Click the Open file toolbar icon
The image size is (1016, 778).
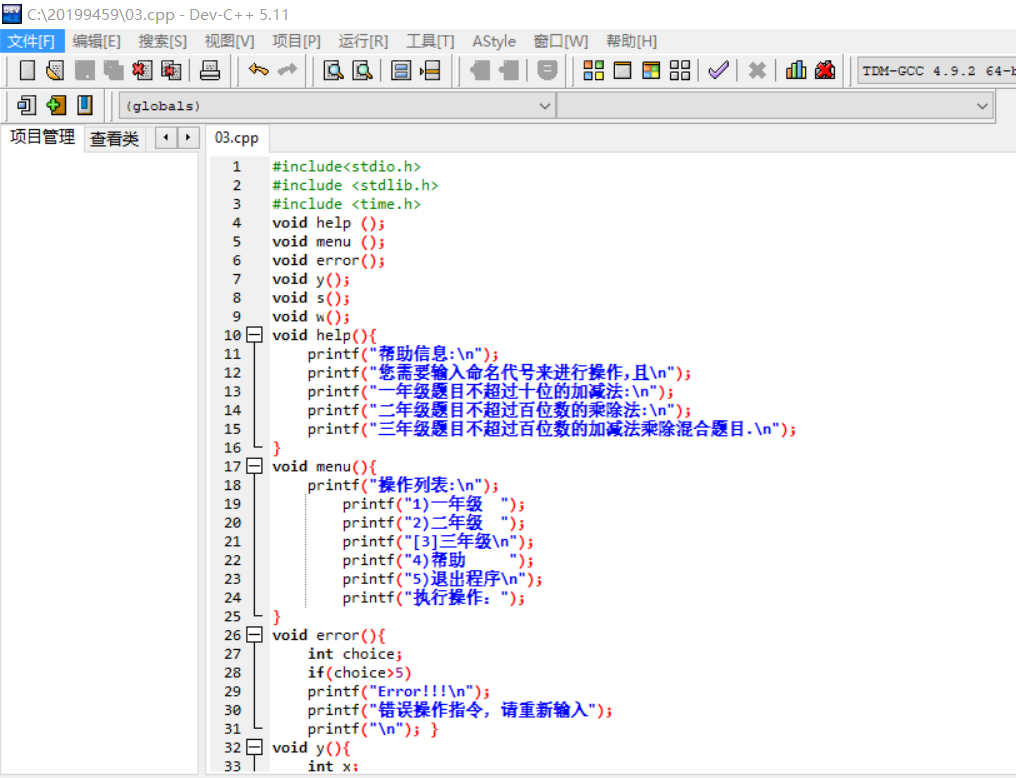point(55,70)
